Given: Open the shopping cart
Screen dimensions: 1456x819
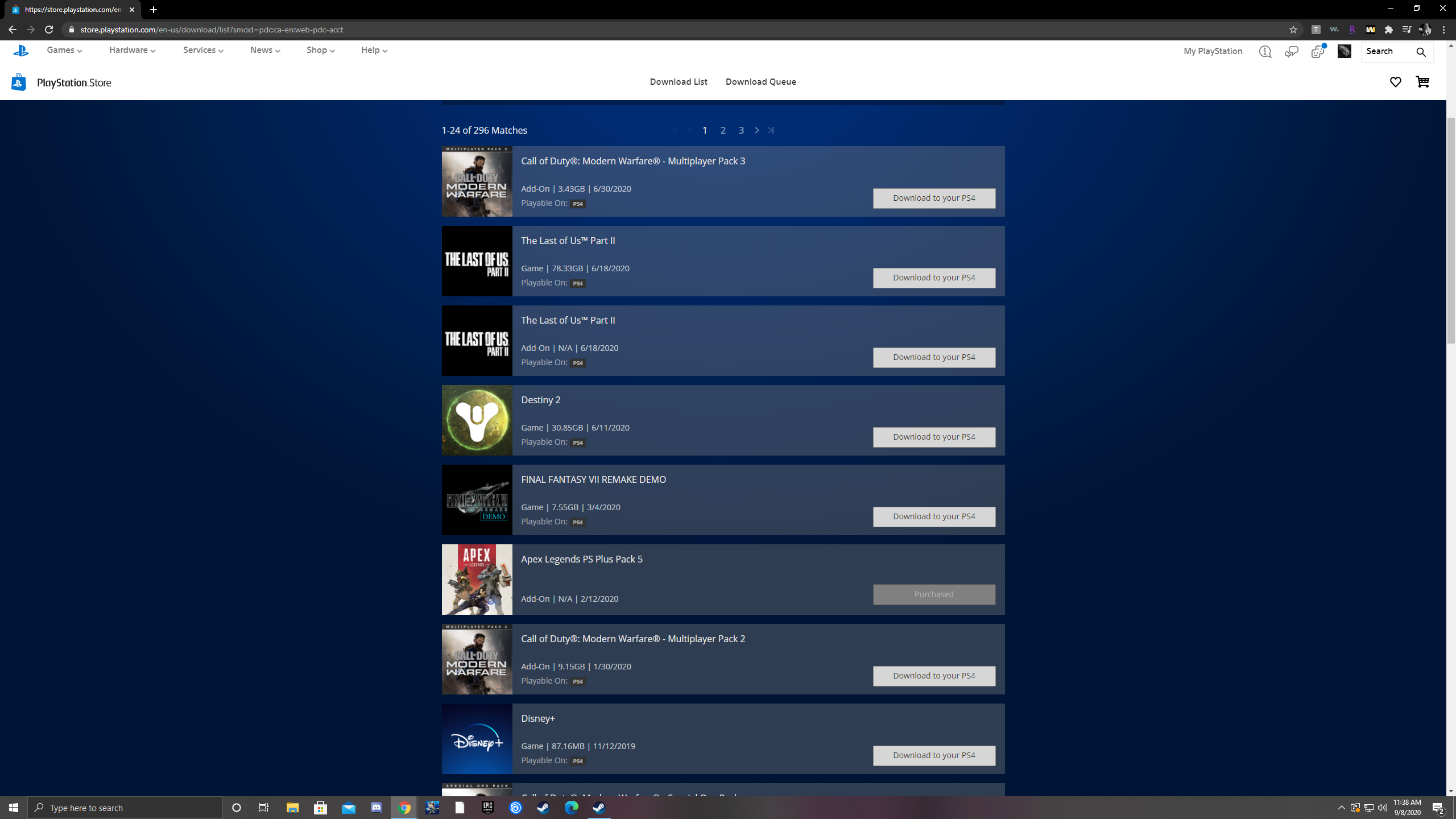Looking at the screenshot, I should point(1422,82).
